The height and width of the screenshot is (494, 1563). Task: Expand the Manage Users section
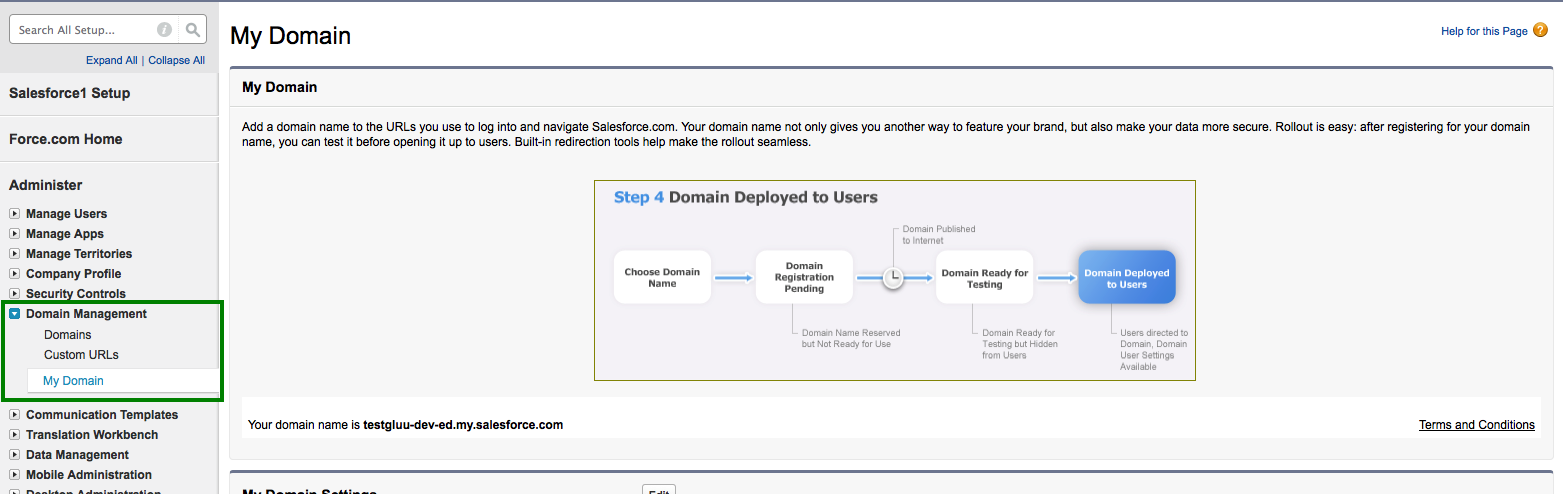(x=14, y=214)
